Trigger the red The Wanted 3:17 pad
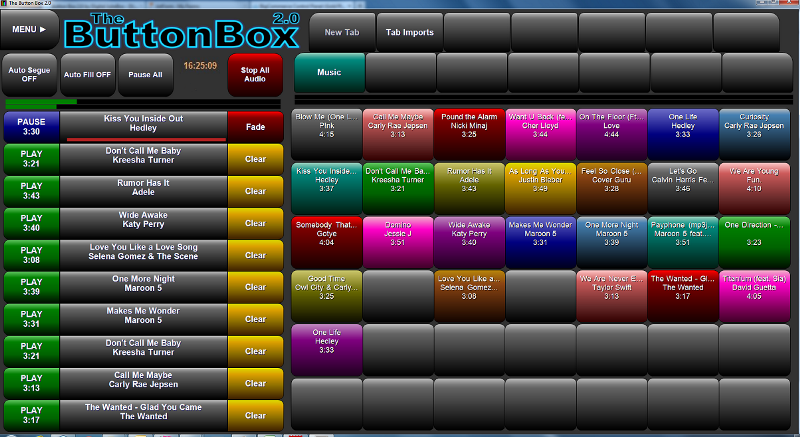This screenshot has height=437, width=800. (683, 296)
